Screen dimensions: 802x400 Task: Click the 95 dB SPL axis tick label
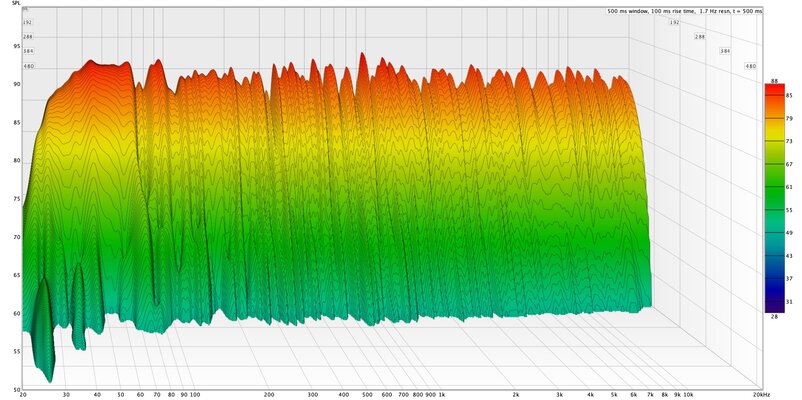click(x=17, y=46)
